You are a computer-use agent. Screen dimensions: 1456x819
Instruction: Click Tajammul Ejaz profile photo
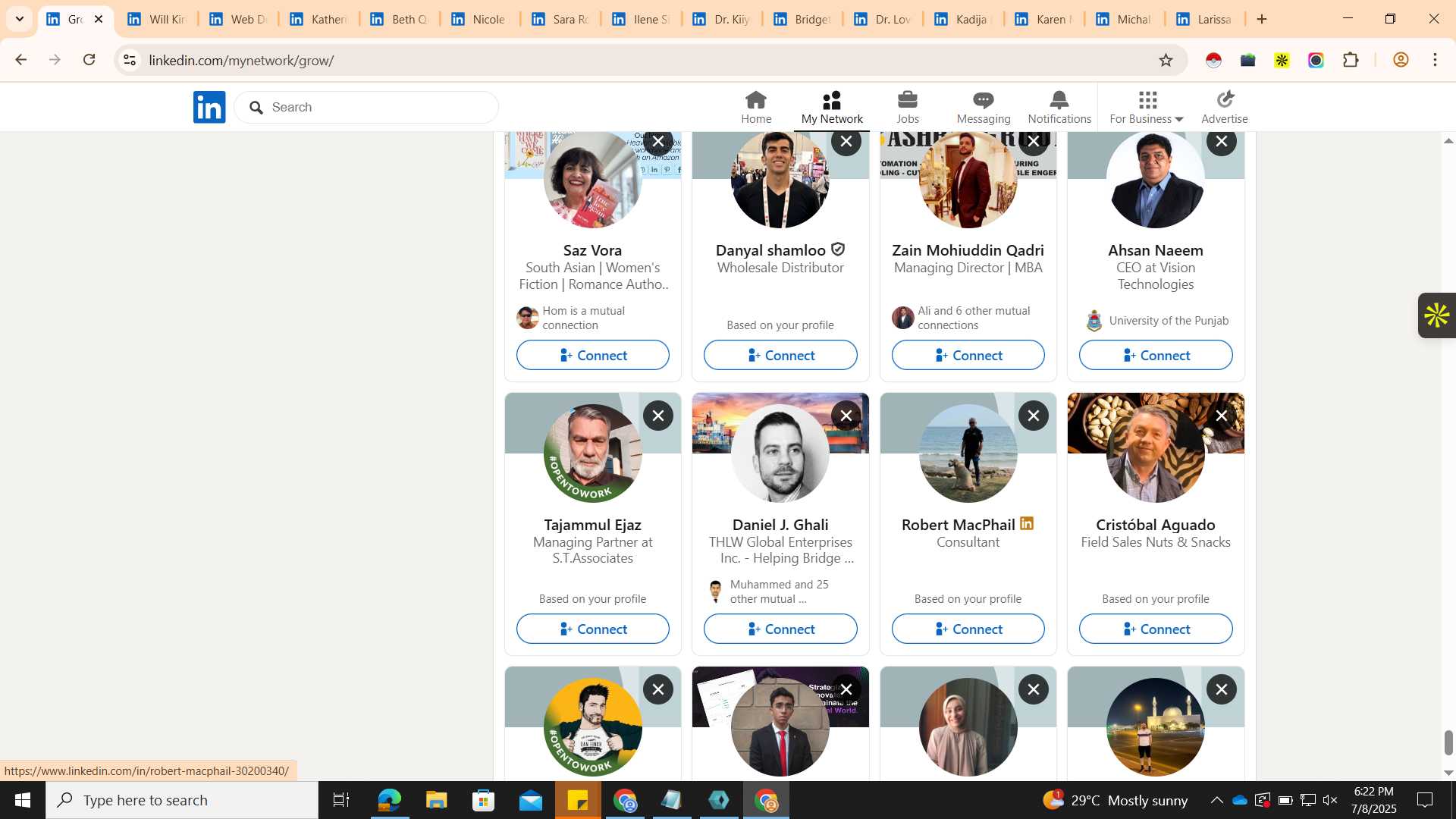(x=593, y=453)
